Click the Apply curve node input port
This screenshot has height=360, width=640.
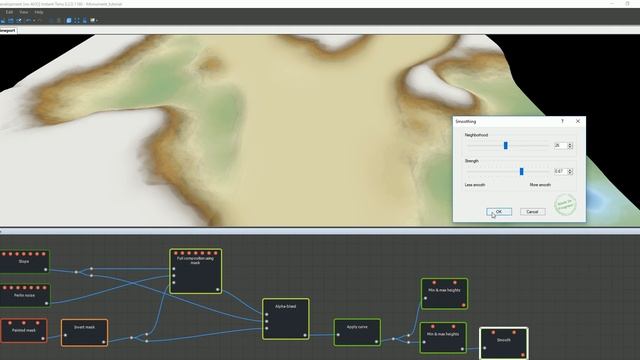(338, 335)
